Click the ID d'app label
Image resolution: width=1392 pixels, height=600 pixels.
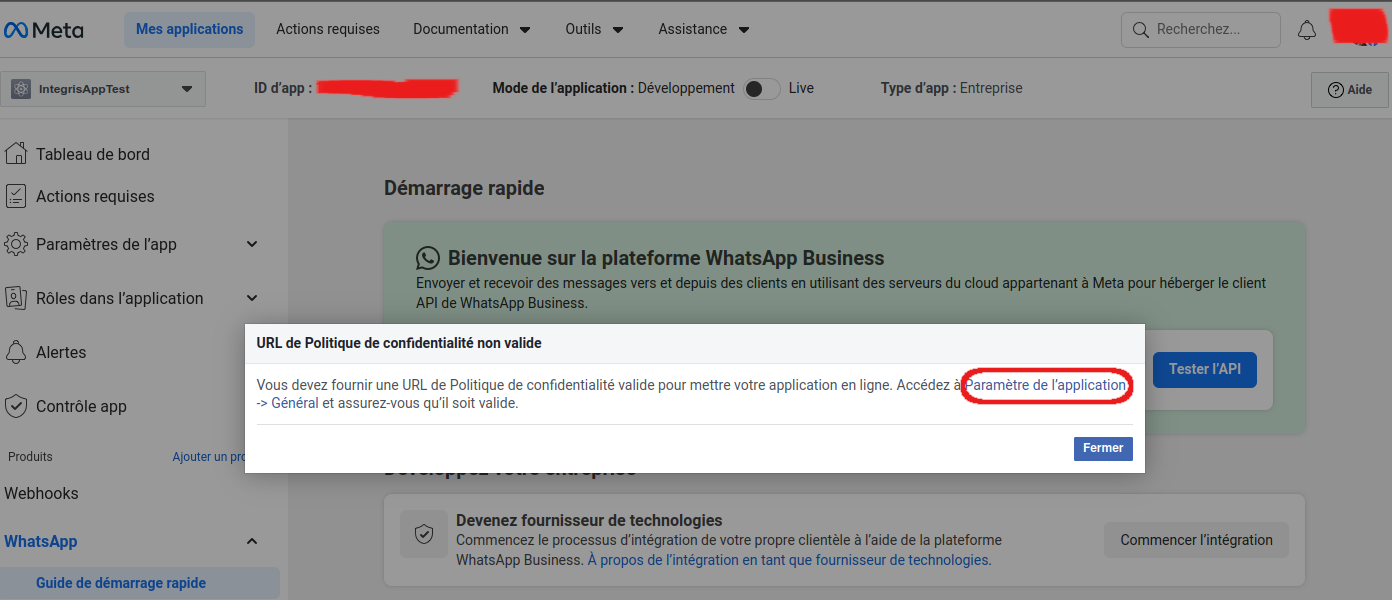tap(284, 88)
